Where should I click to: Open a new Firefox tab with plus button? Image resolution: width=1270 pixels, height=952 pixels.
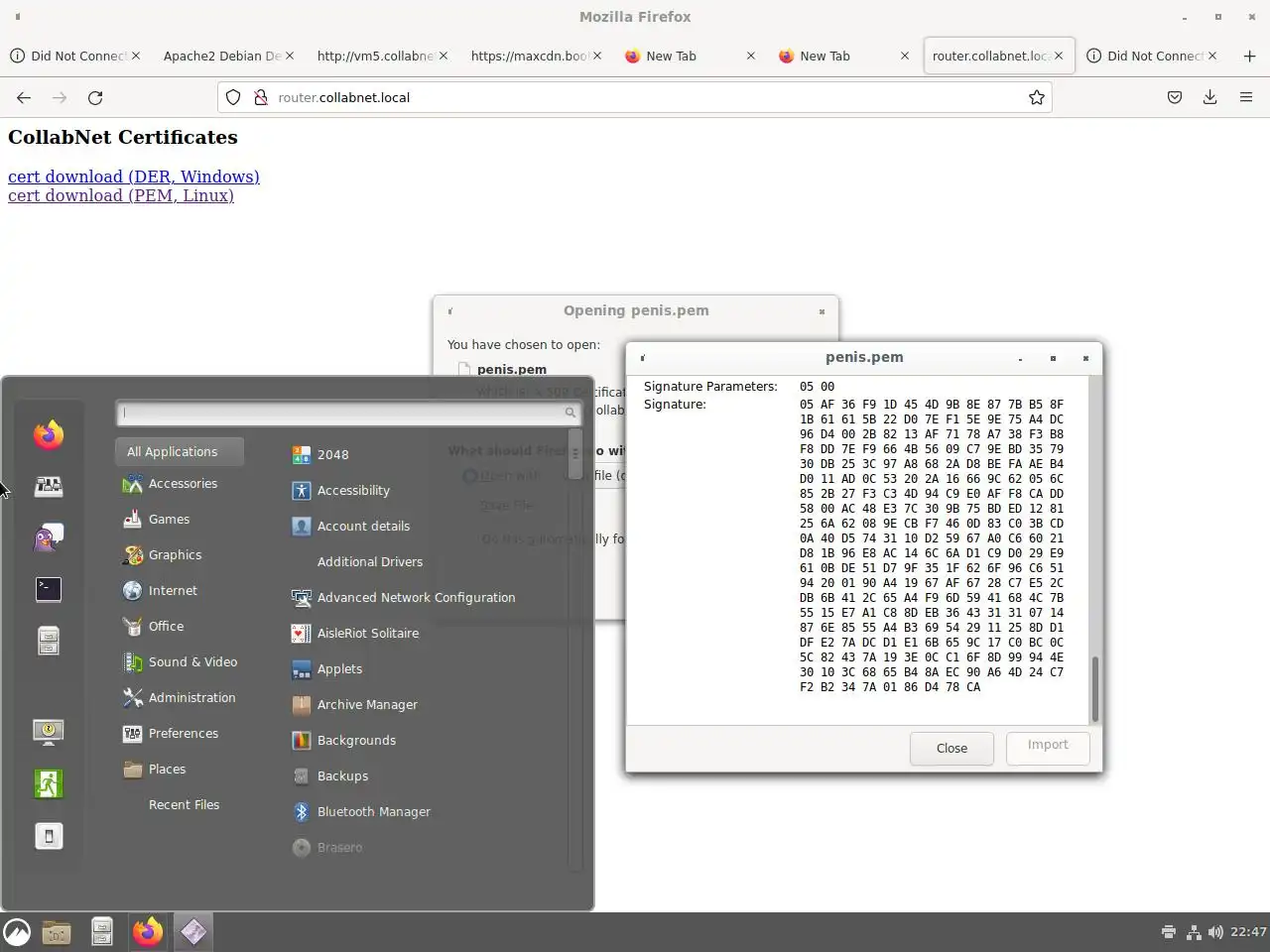[1249, 56]
